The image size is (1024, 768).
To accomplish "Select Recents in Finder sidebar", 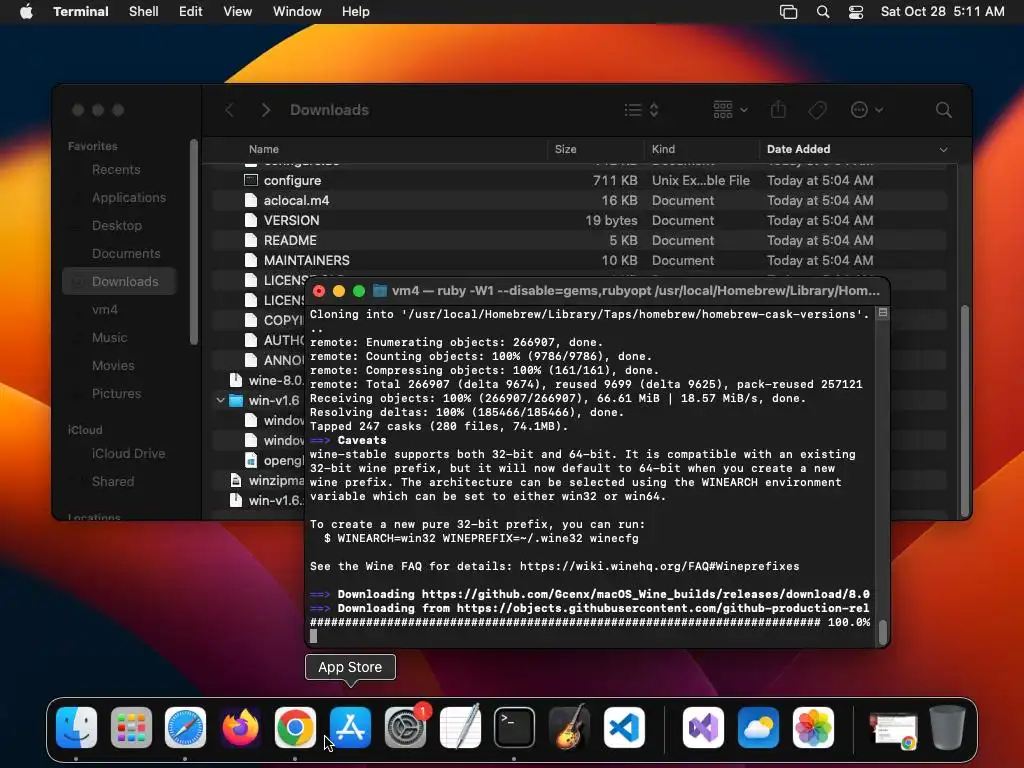I will pyautogui.click(x=116, y=170).
